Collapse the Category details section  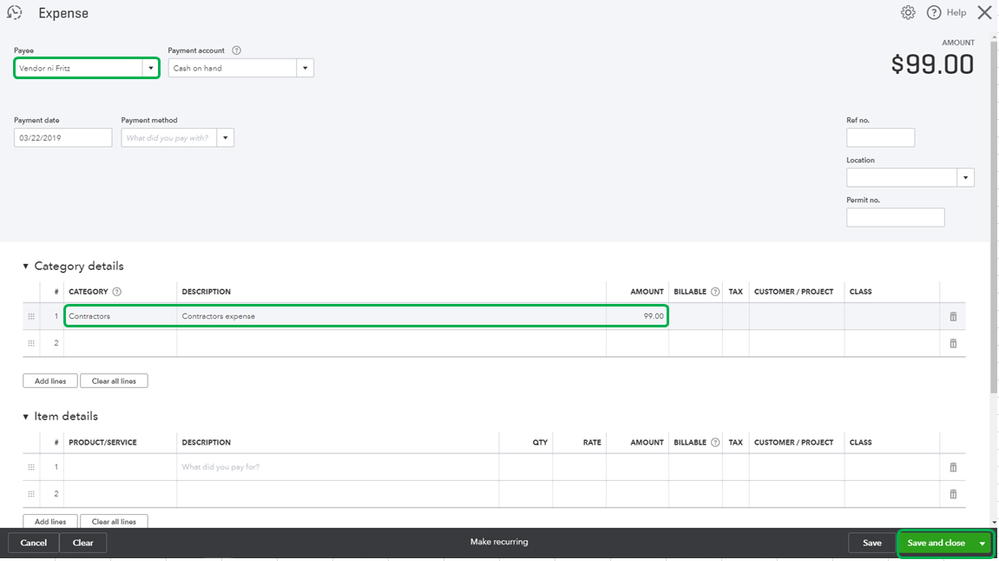26,267
